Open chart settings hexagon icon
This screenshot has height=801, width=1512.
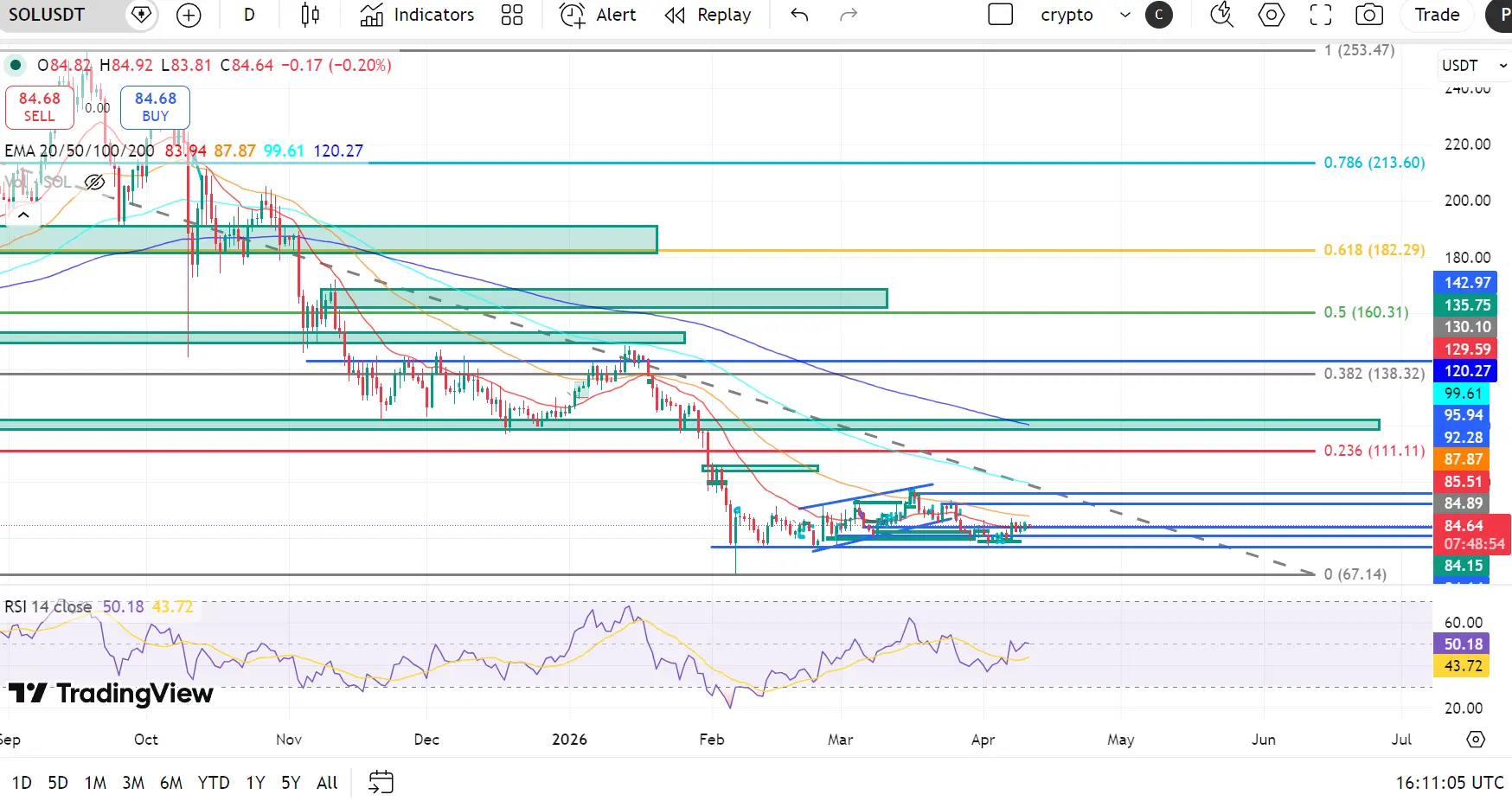pos(1271,15)
